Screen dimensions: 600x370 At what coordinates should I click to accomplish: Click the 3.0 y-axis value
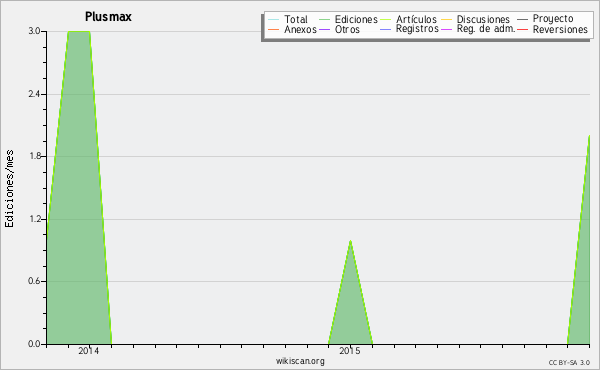[34, 31]
